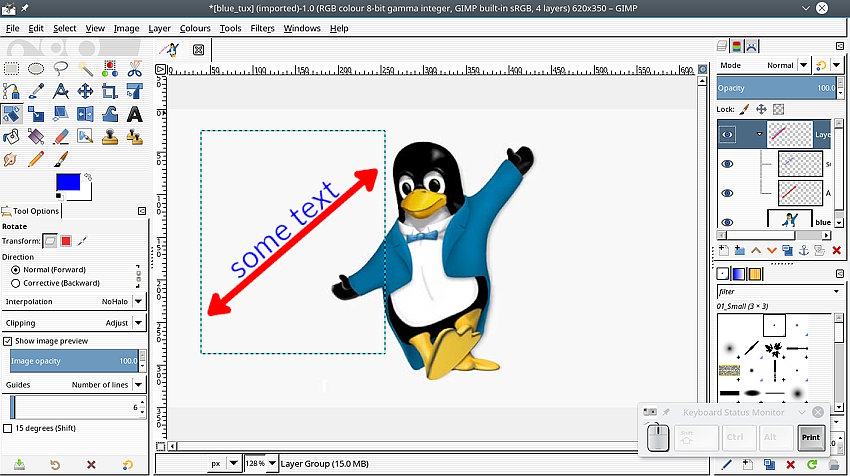This screenshot has width=850, height=476.
Task: Choose the Pencil tool
Action: click(x=36, y=159)
